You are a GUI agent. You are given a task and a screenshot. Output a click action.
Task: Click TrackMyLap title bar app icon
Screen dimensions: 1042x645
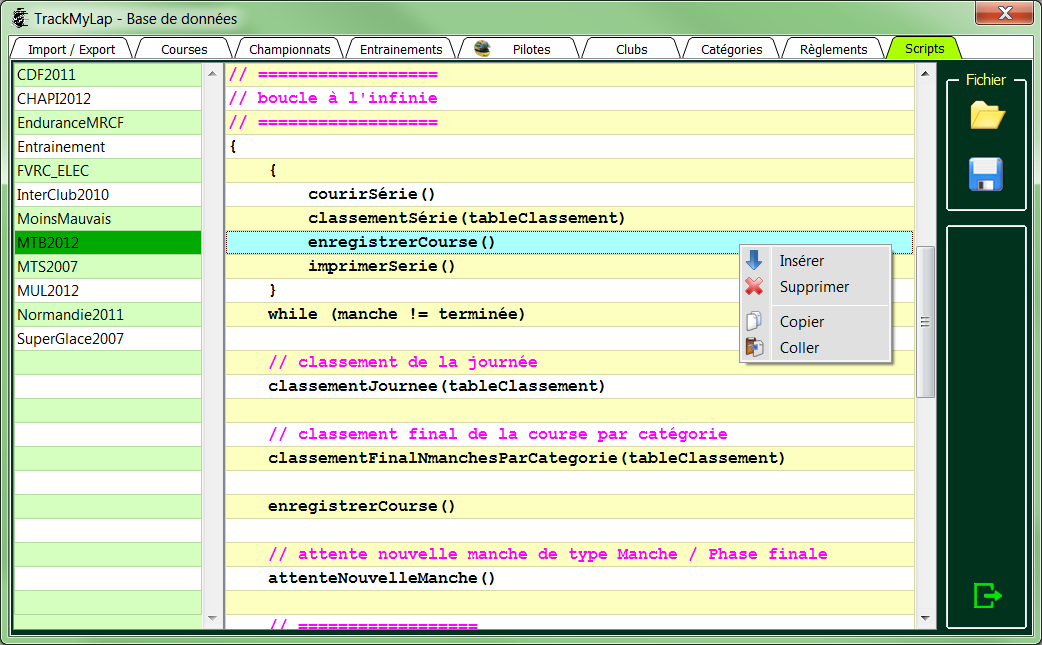point(21,18)
